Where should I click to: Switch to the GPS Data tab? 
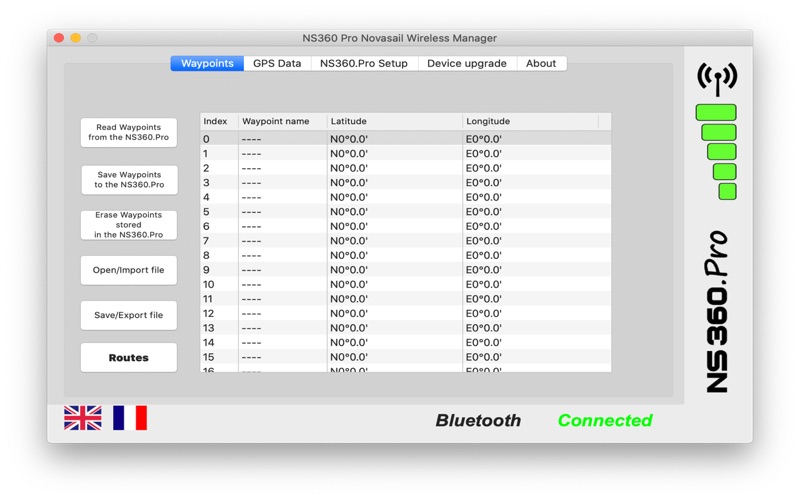coord(277,63)
